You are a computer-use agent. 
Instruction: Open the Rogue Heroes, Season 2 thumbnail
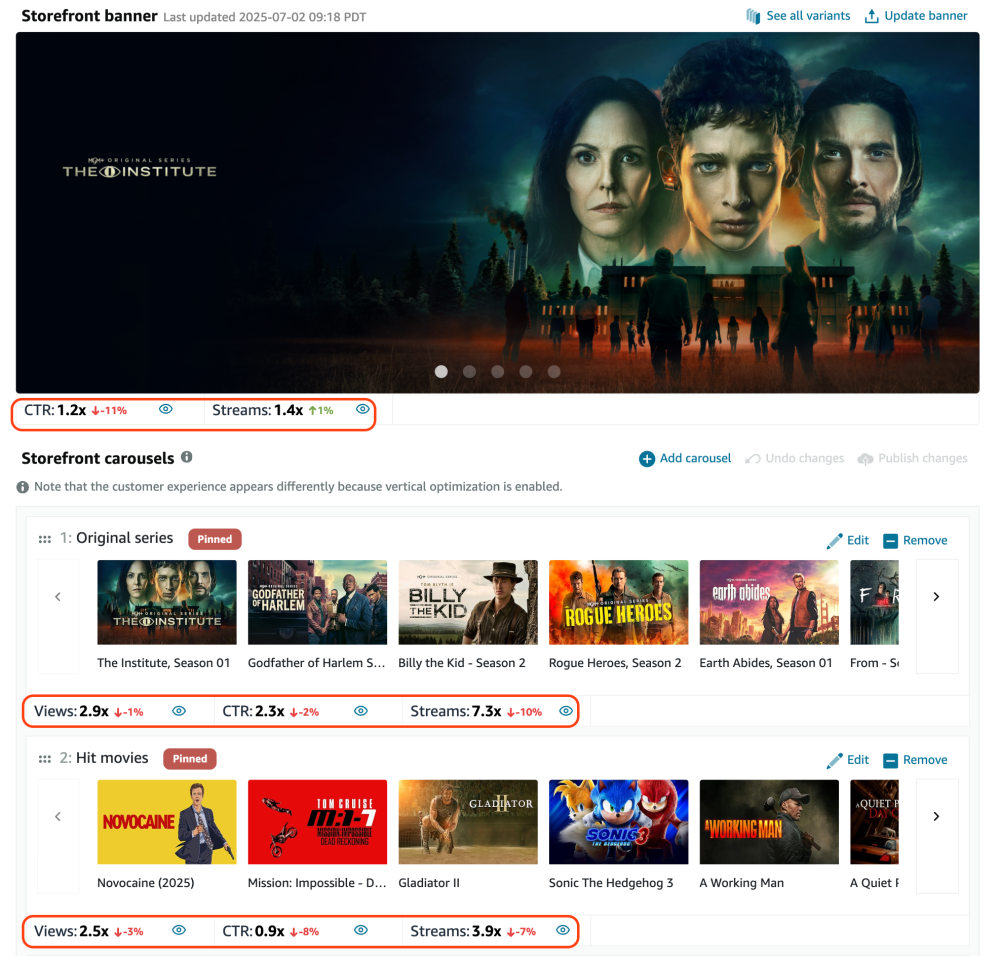tap(618, 602)
